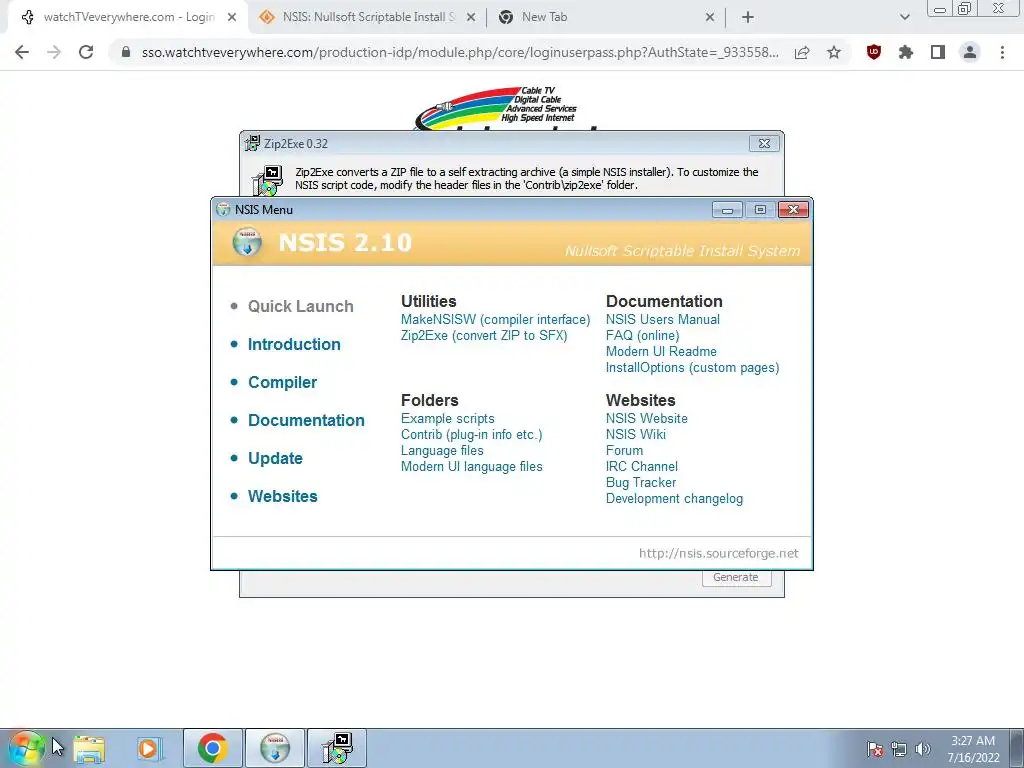Close the Zip2Exe 0.32 window

point(764,144)
